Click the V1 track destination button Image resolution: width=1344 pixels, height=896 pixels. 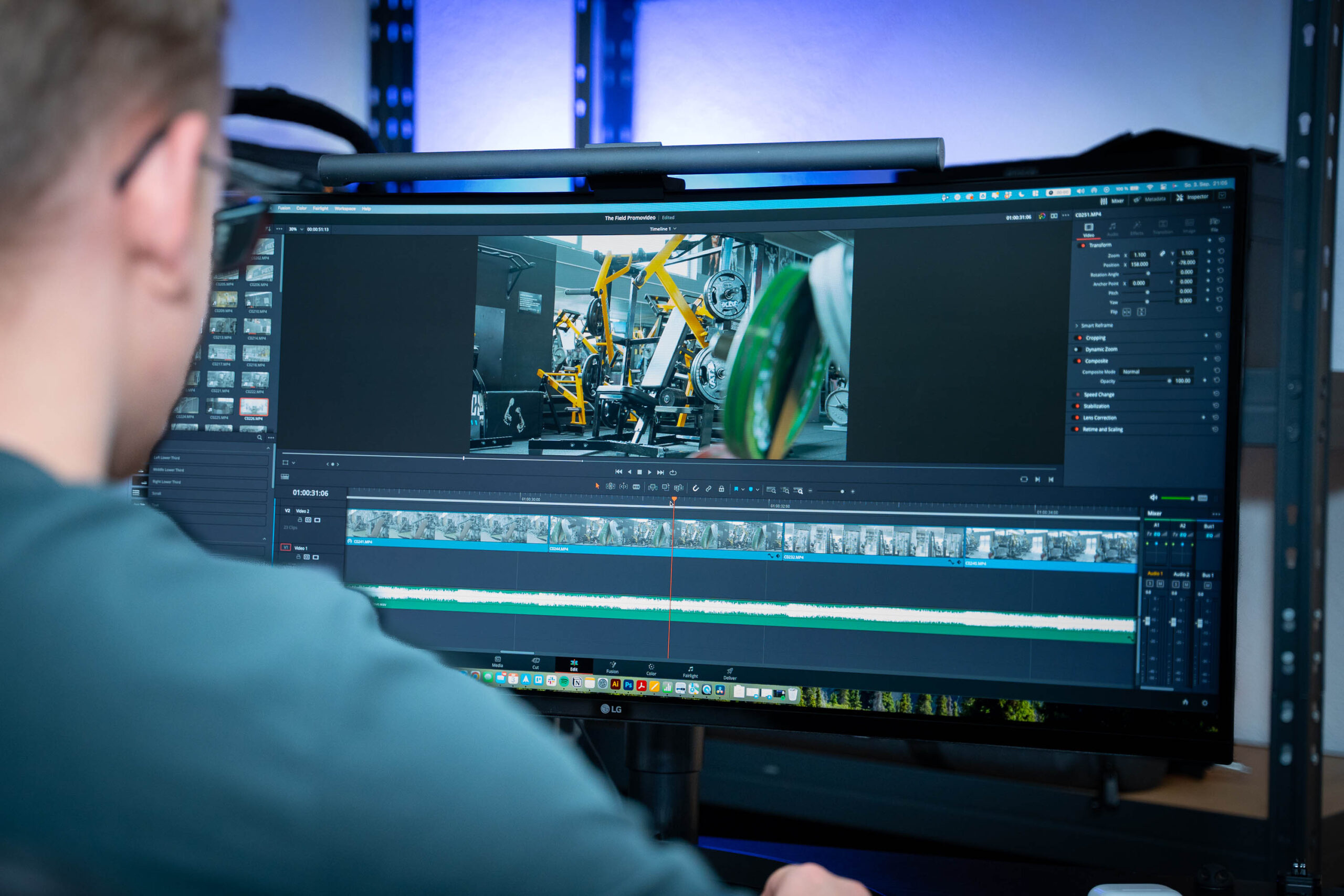click(x=286, y=547)
